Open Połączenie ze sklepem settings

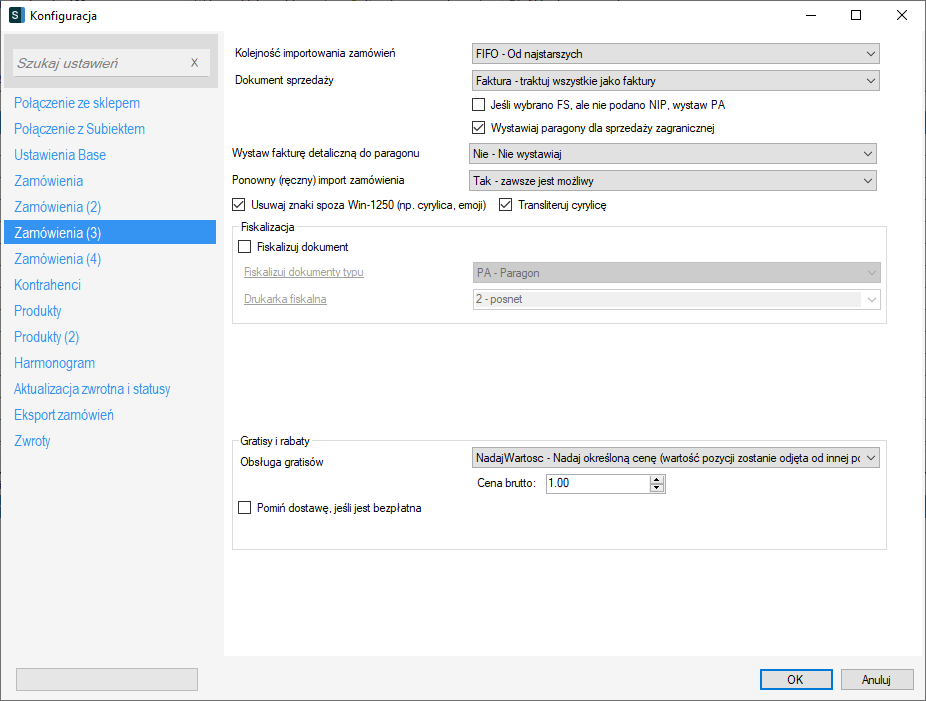77,103
